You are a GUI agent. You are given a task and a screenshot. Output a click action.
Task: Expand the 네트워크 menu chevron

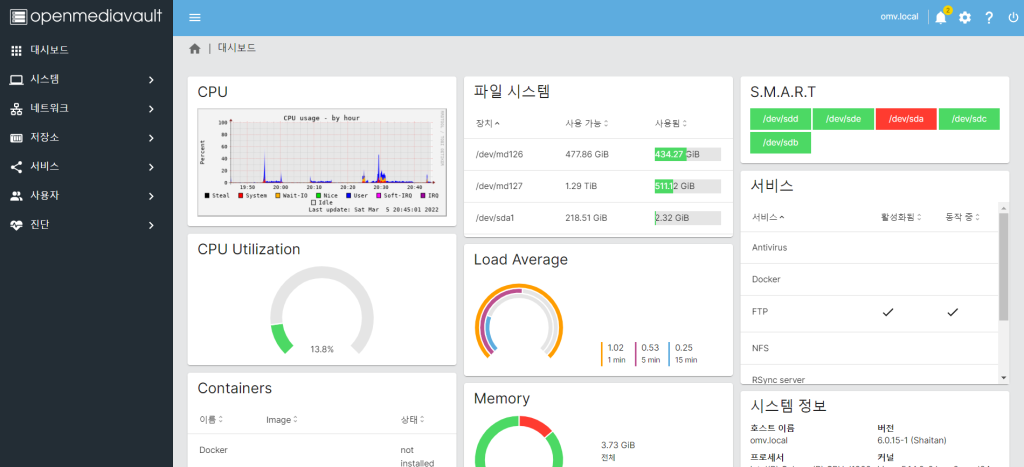tap(151, 108)
